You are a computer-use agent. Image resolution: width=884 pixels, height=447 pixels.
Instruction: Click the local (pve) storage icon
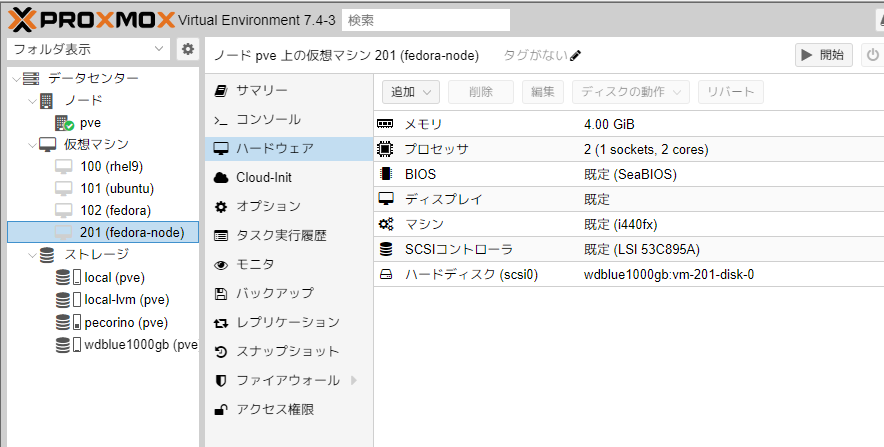(x=68, y=277)
